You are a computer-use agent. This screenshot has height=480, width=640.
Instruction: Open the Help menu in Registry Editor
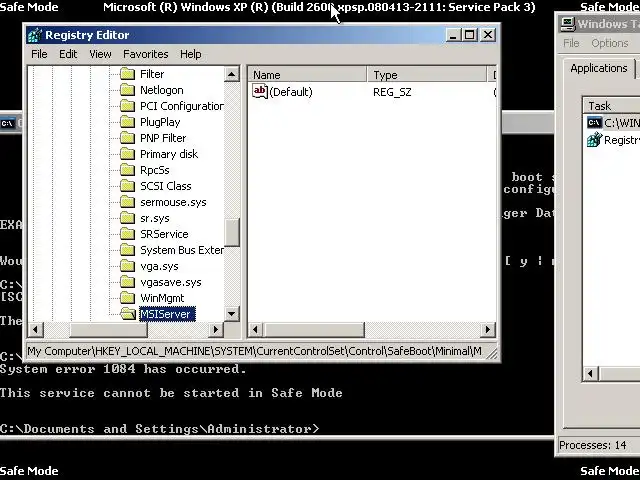click(191, 54)
